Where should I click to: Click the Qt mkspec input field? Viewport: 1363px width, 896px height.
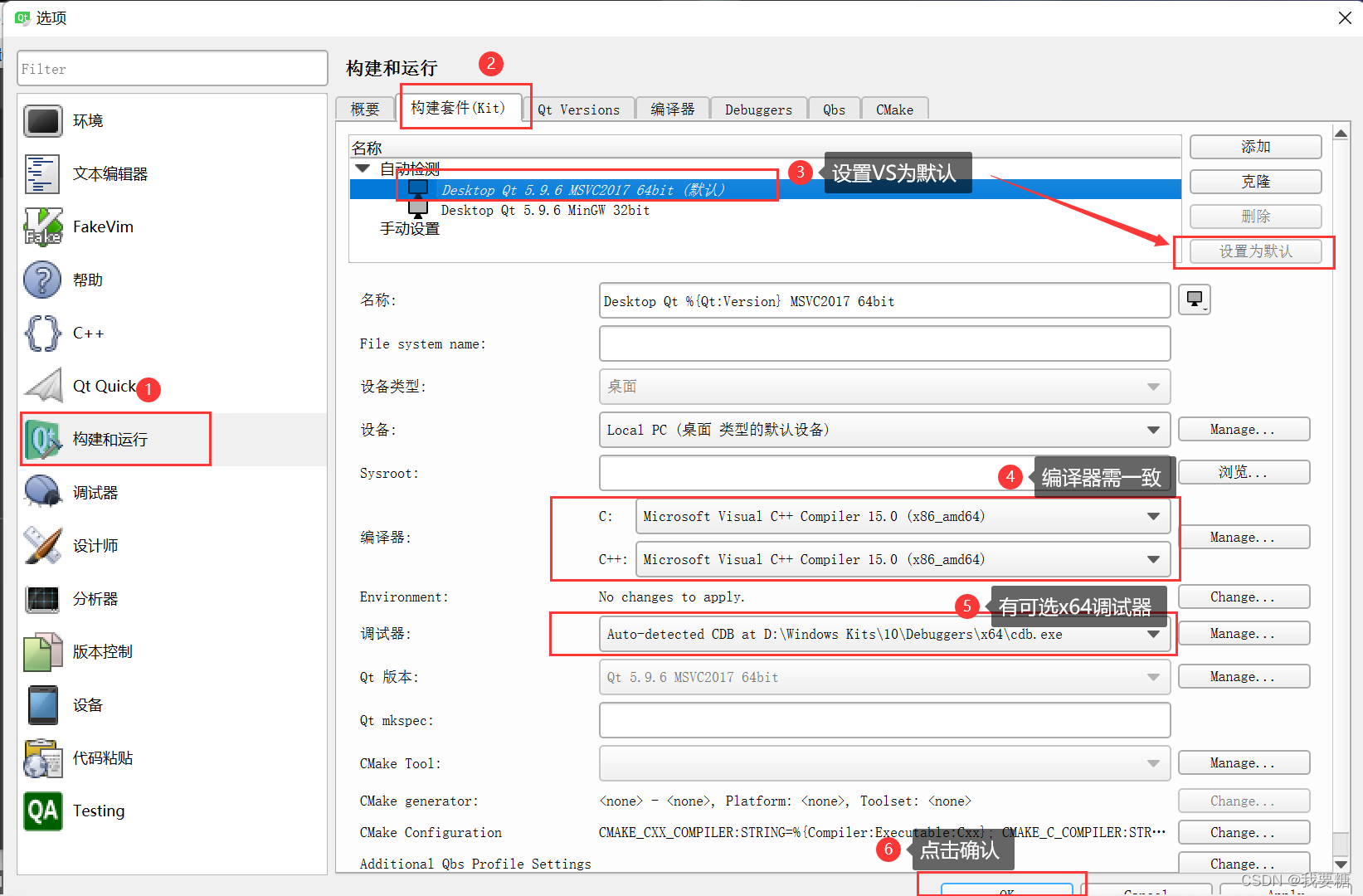tap(884, 720)
